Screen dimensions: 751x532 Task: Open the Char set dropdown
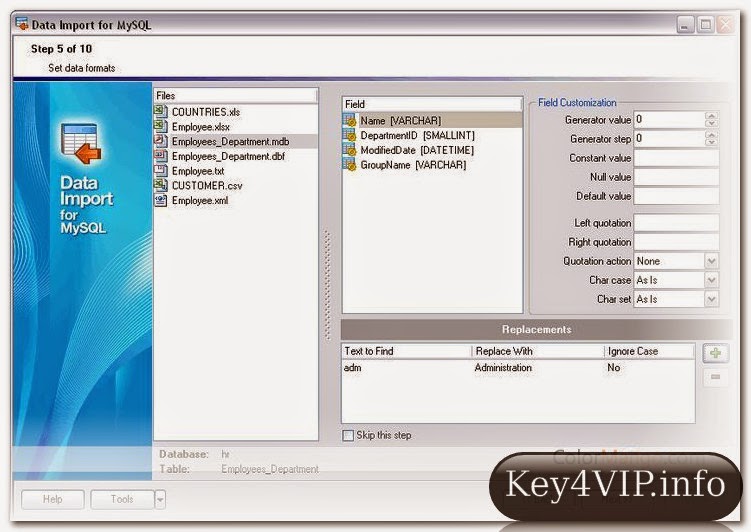[711, 299]
